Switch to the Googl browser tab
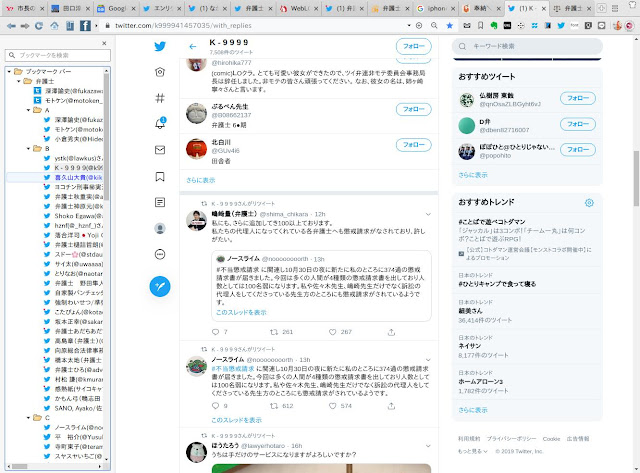Viewport: 640px width, 473px height. click(116, 8)
